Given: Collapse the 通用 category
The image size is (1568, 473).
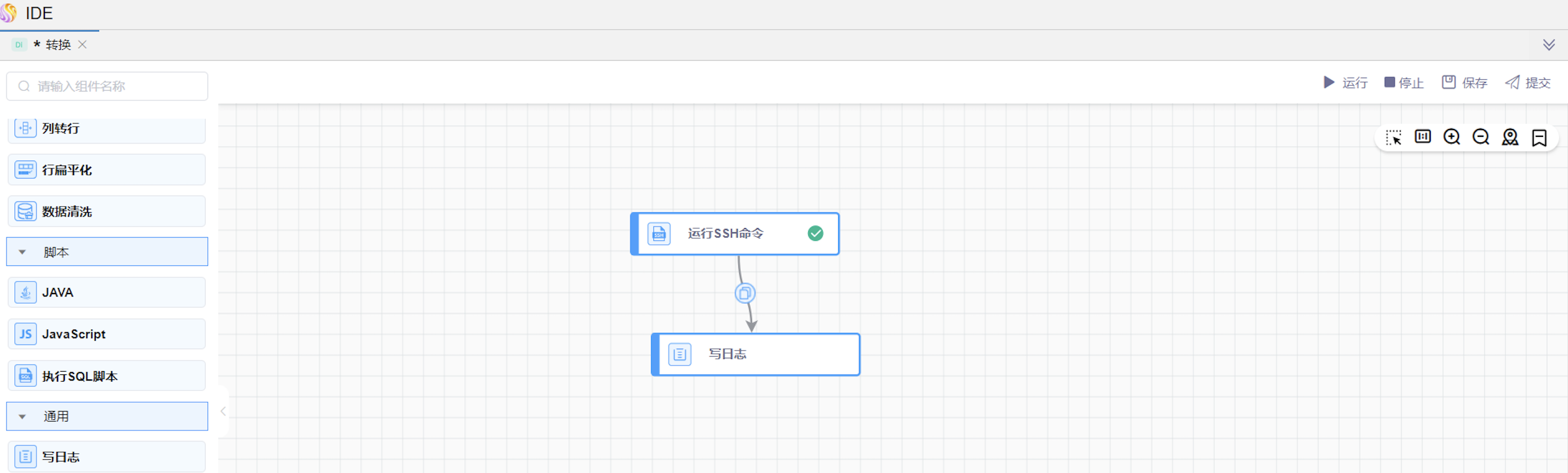Looking at the screenshot, I should pyautogui.click(x=23, y=417).
